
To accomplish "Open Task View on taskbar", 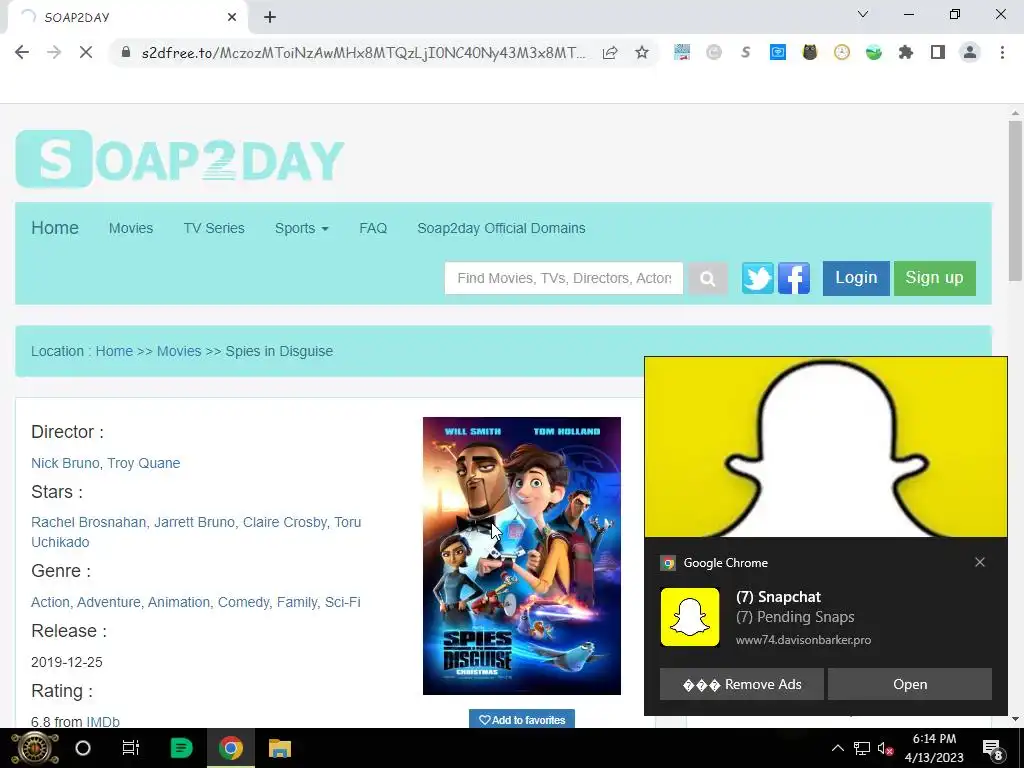I will tap(131, 748).
